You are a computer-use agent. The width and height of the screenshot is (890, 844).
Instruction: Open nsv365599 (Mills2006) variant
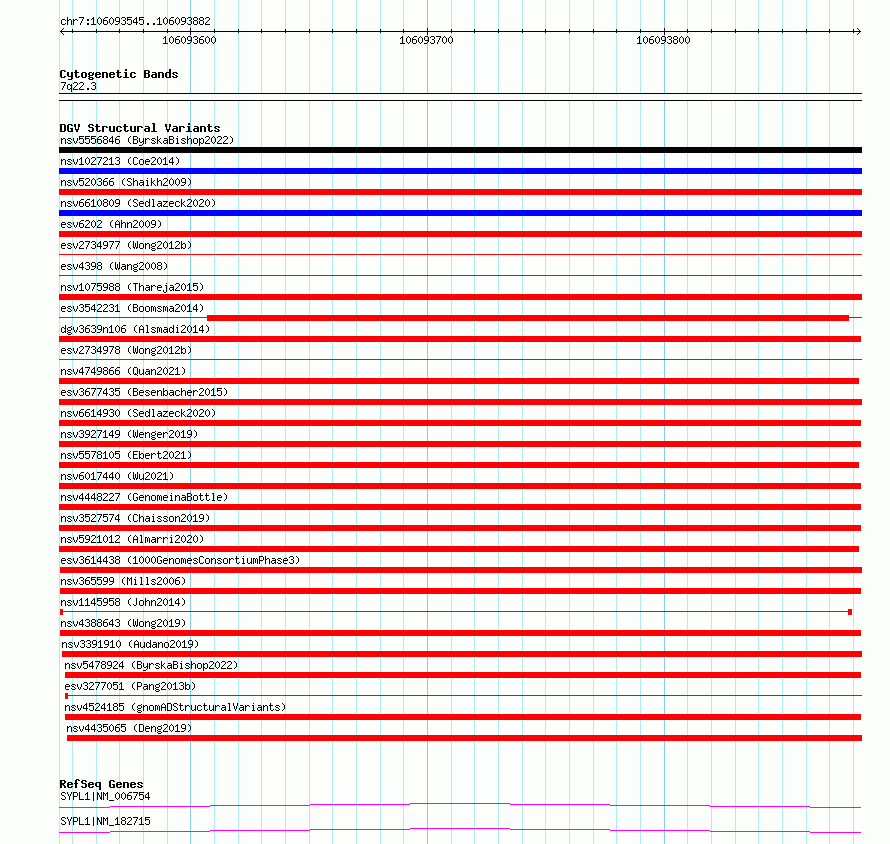pyautogui.click(x=123, y=581)
